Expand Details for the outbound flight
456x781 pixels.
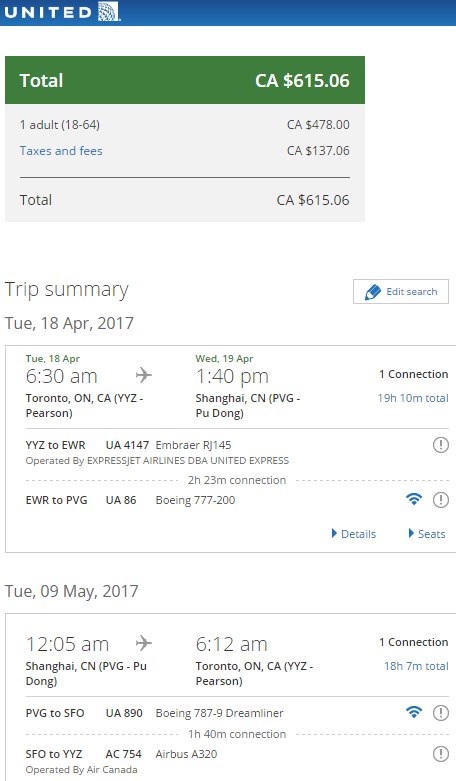click(354, 534)
